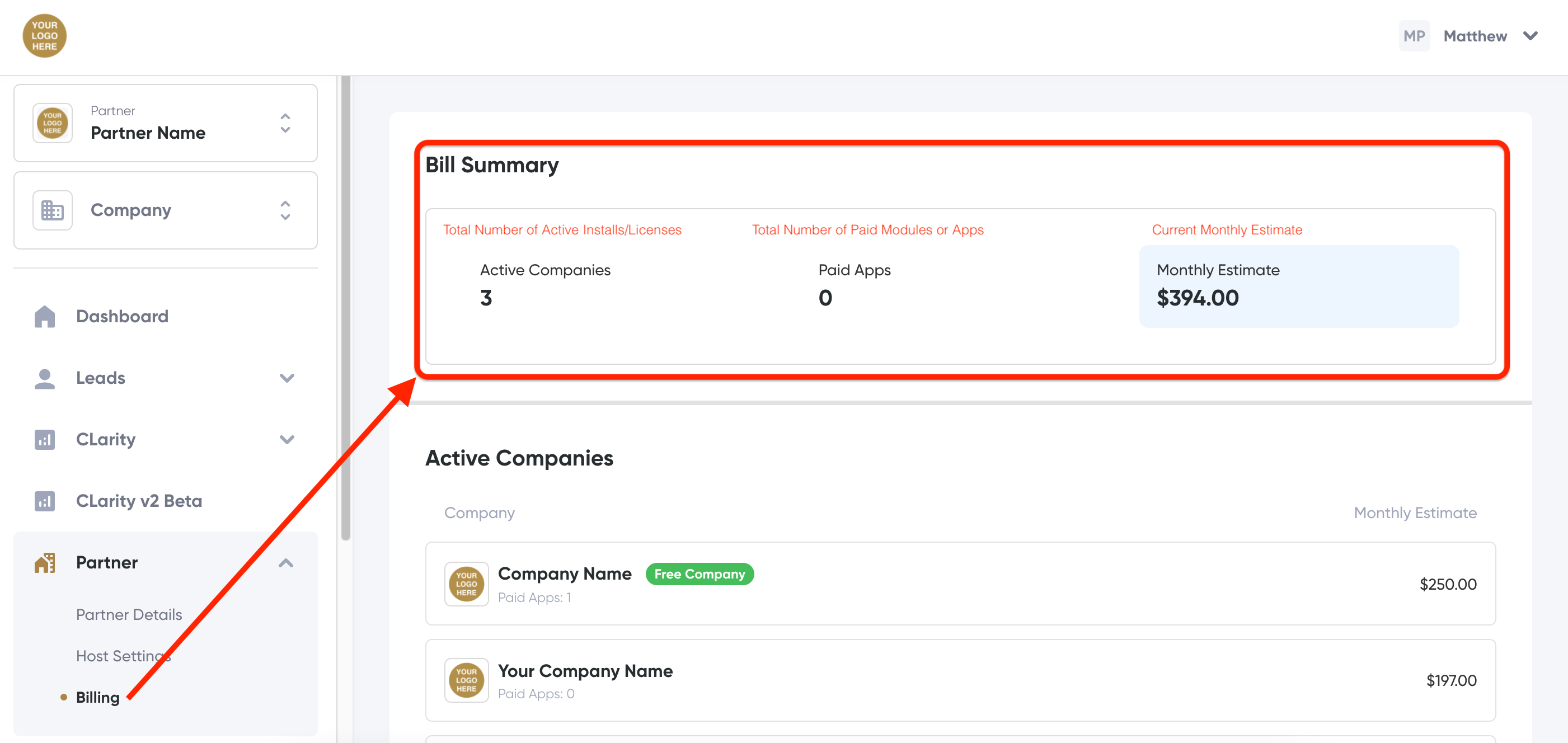Click the Partner buildings icon in sidebar

44,562
